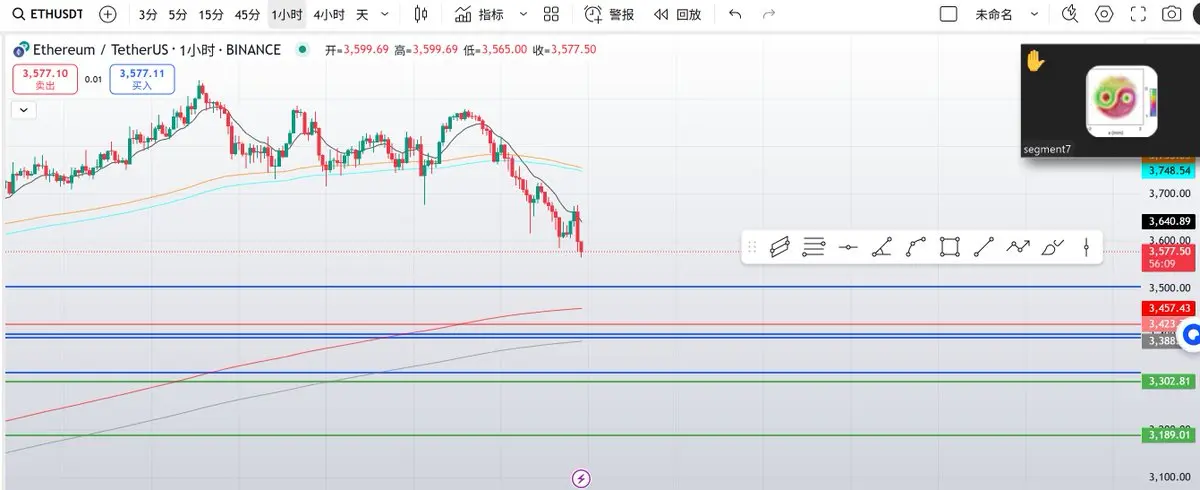Screen dimensions: 1200x490
Task: Open the quick search icon
Action: [1070, 15]
